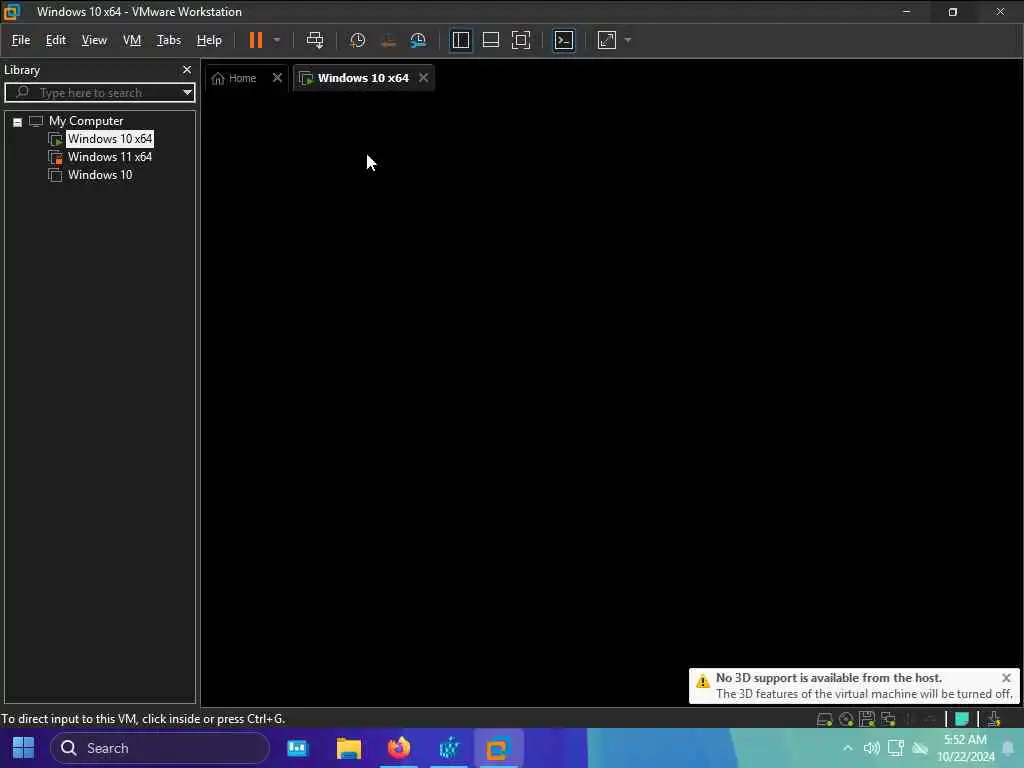
Task: Click the taskbar icon right of Firefox
Action: 449,748
